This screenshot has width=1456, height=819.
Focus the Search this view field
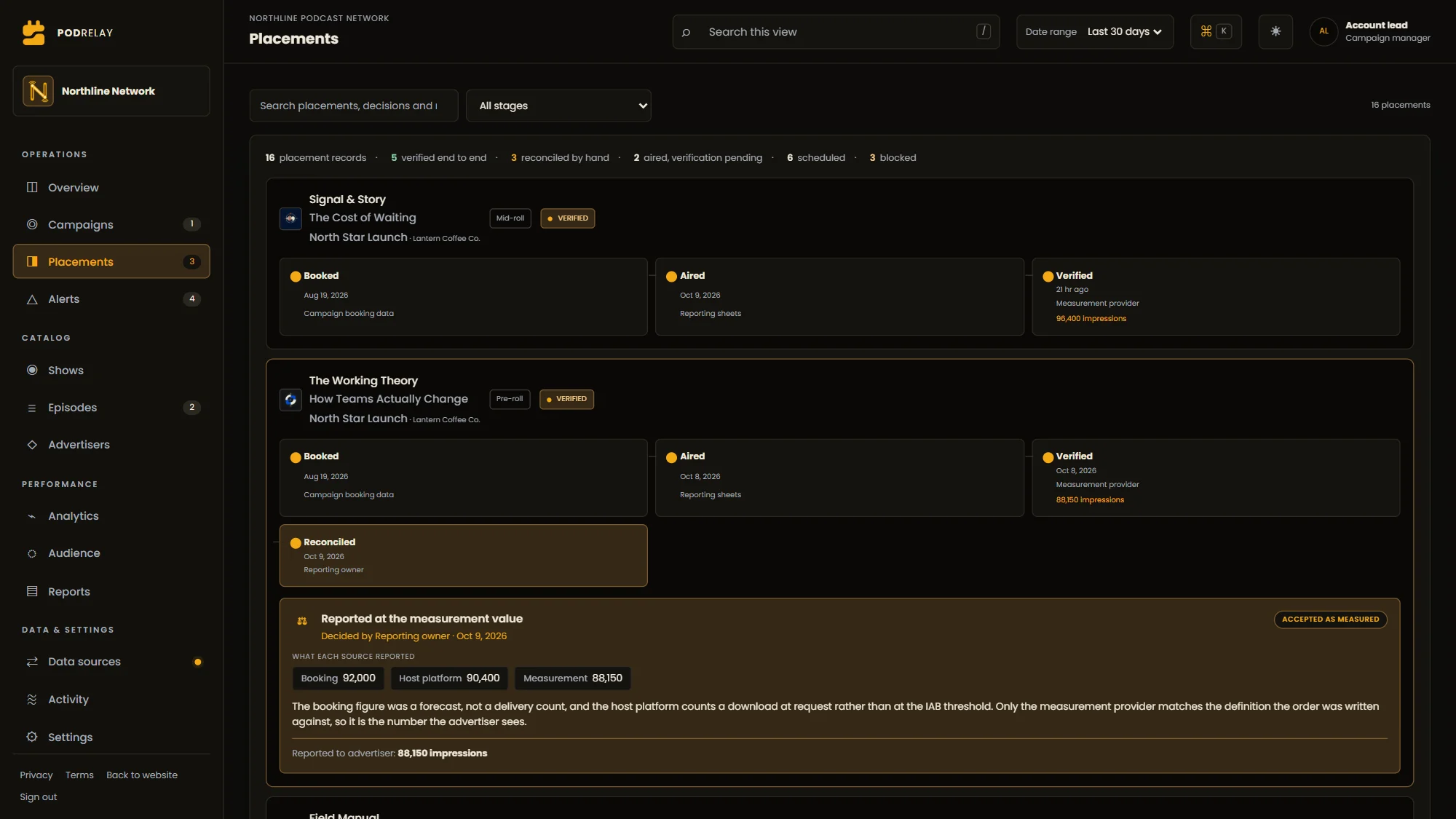(836, 32)
